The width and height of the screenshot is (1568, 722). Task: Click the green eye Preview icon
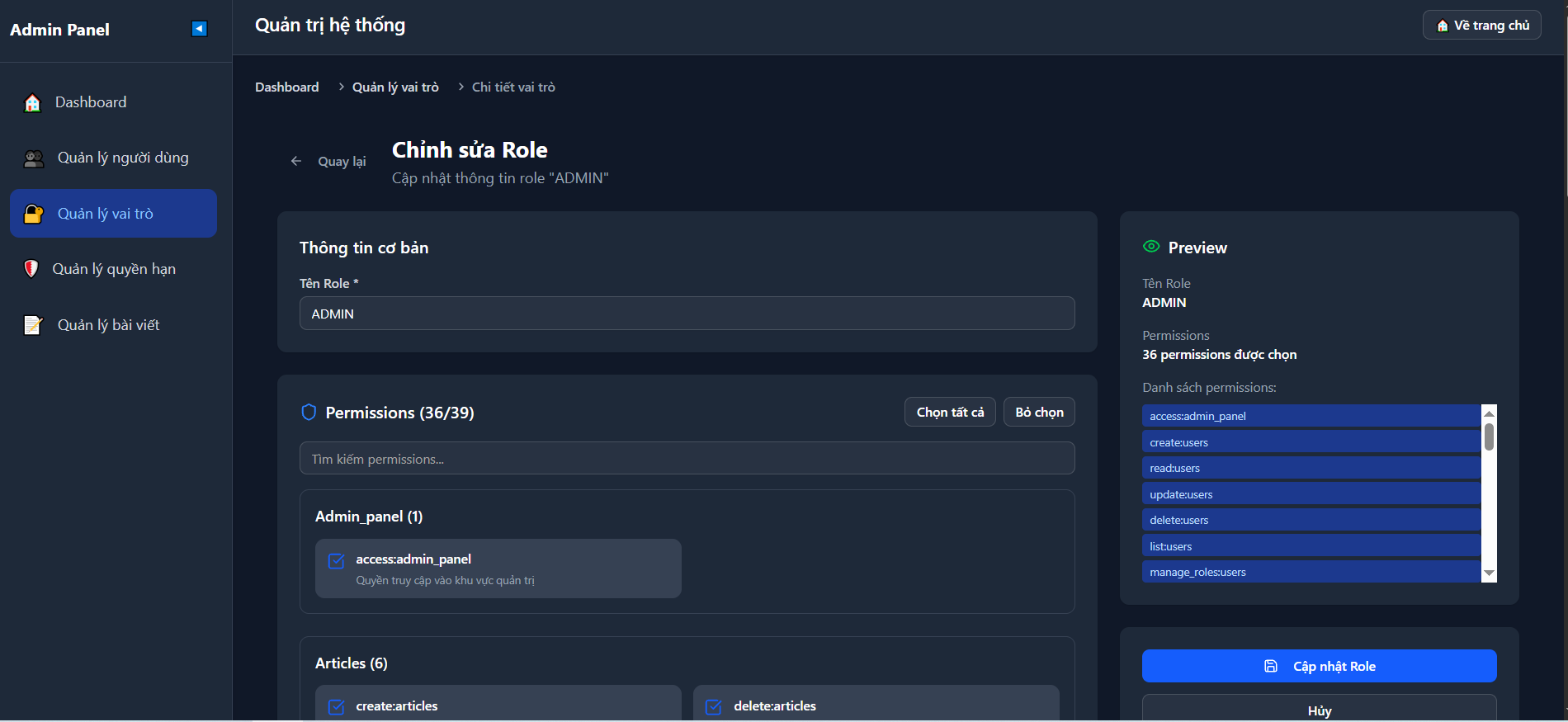[x=1151, y=247]
